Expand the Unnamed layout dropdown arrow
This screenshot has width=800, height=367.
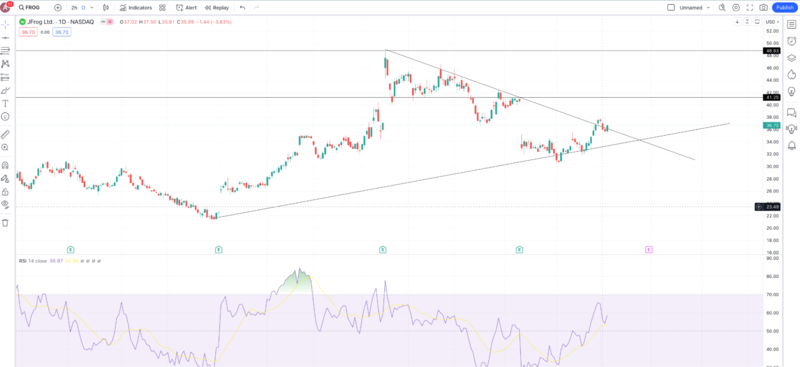(708, 8)
